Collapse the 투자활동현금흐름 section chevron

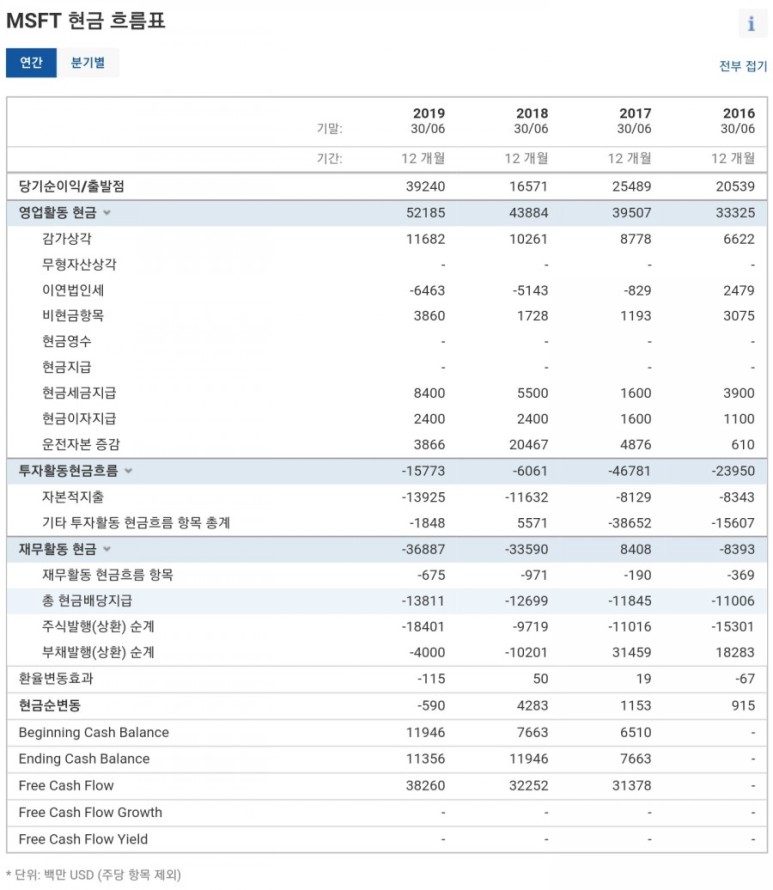tap(128, 471)
